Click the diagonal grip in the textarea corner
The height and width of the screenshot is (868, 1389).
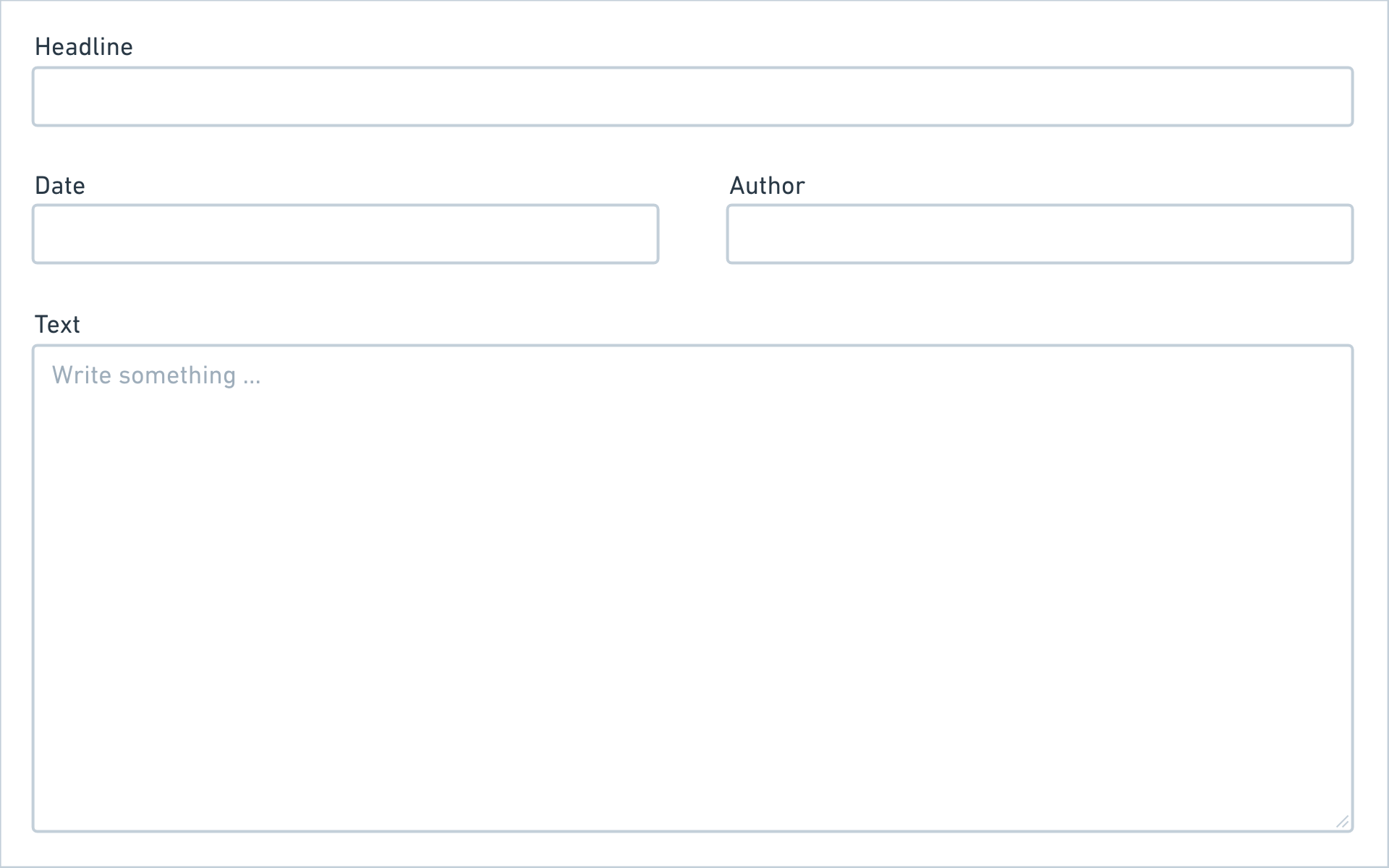tap(1342, 821)
